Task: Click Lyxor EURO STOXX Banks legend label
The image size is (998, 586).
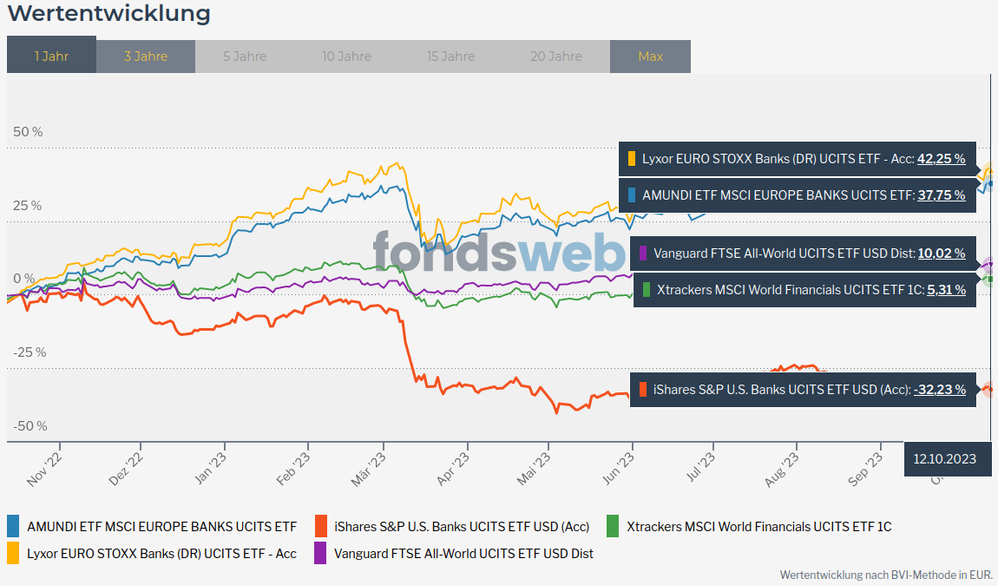Action: [162, 554]
